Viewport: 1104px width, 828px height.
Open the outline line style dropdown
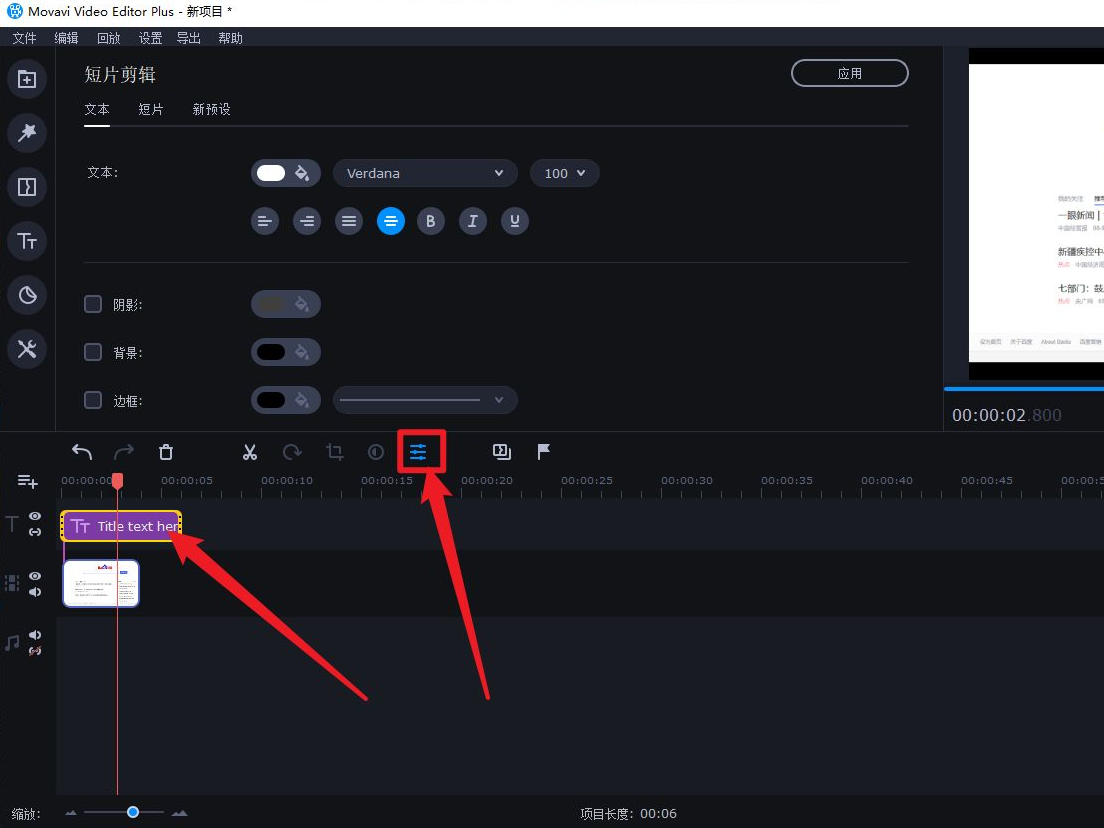point(425,400)
